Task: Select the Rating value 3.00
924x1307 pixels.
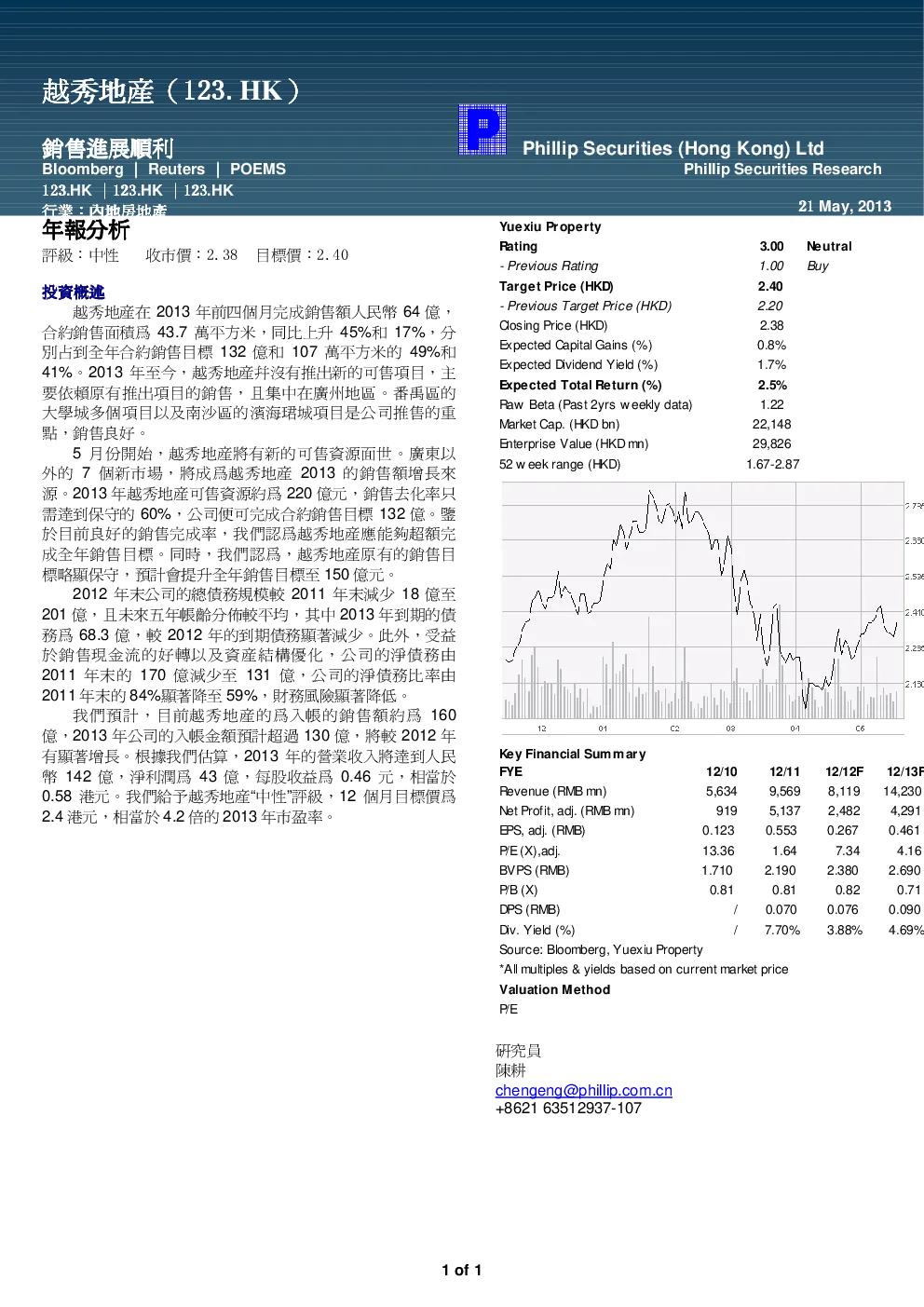Action: [771, 246]
